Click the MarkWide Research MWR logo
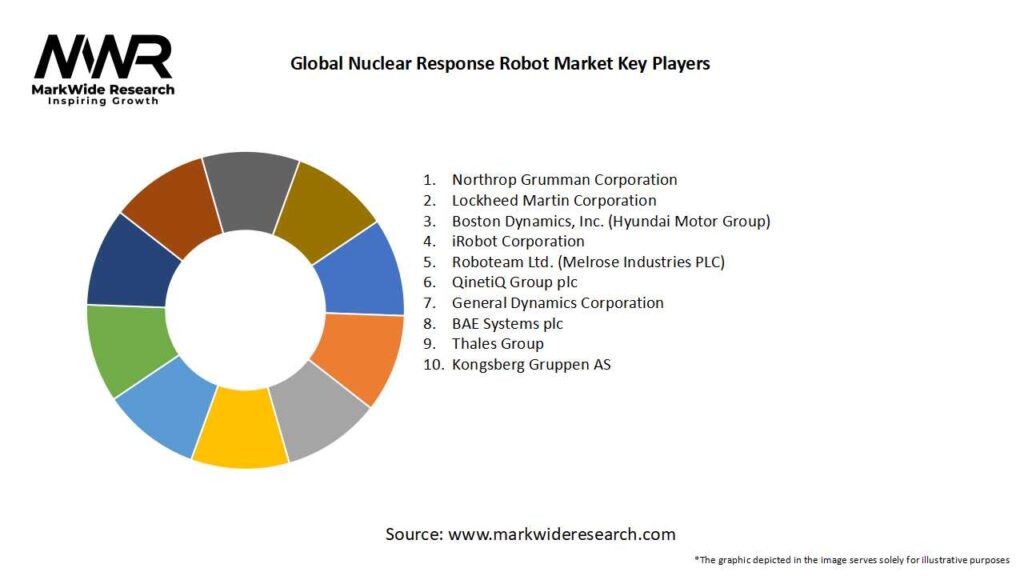 coord(103,69)
